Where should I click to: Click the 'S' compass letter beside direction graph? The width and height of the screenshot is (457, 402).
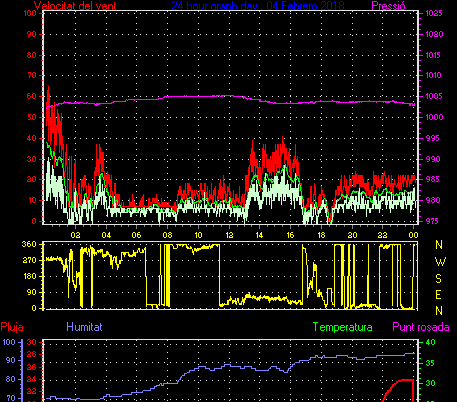439,278
